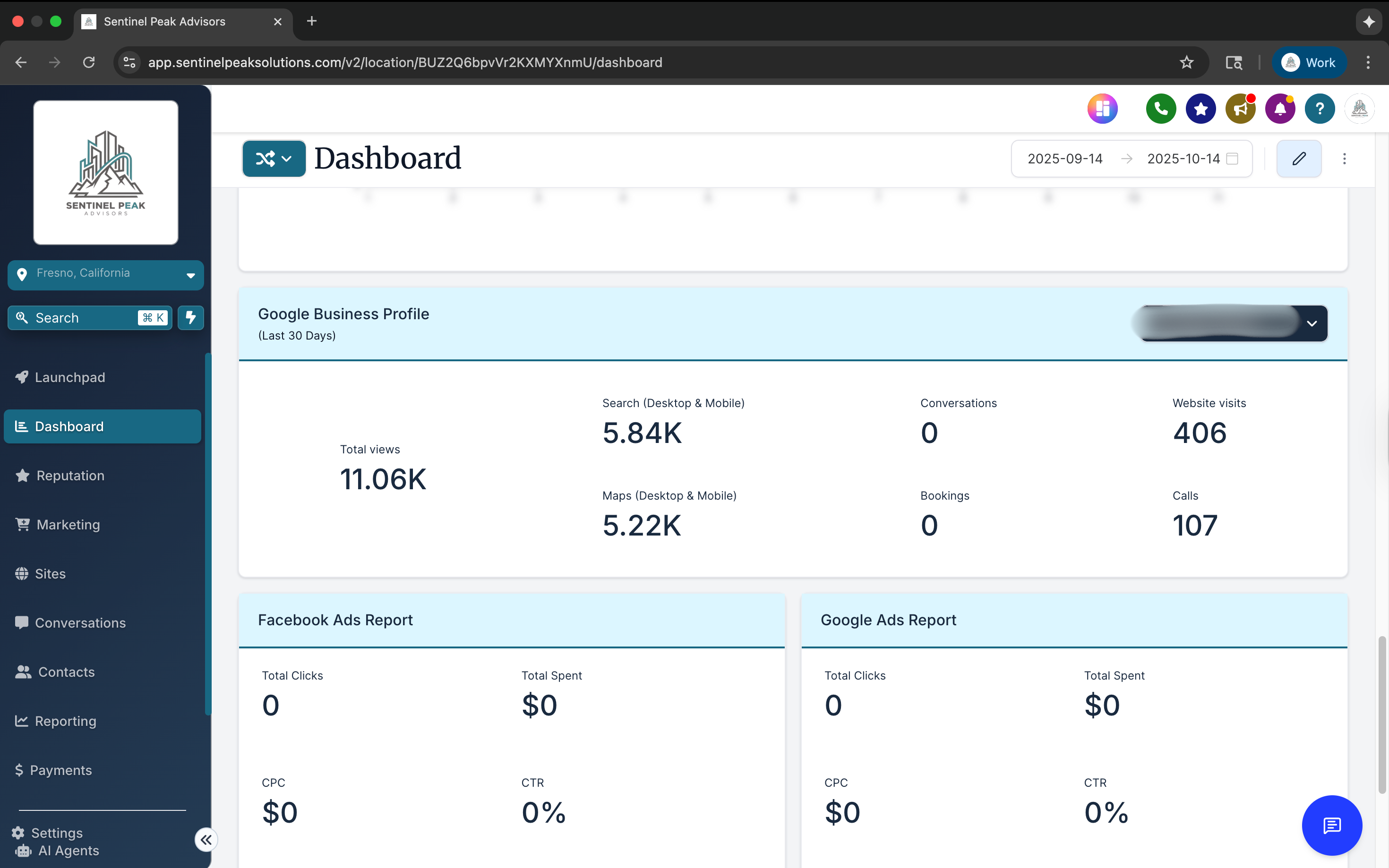Open Settings at the bottom of sidebar
The height and width of the screenshot is (868, 1389).
[x=56, y=833]
